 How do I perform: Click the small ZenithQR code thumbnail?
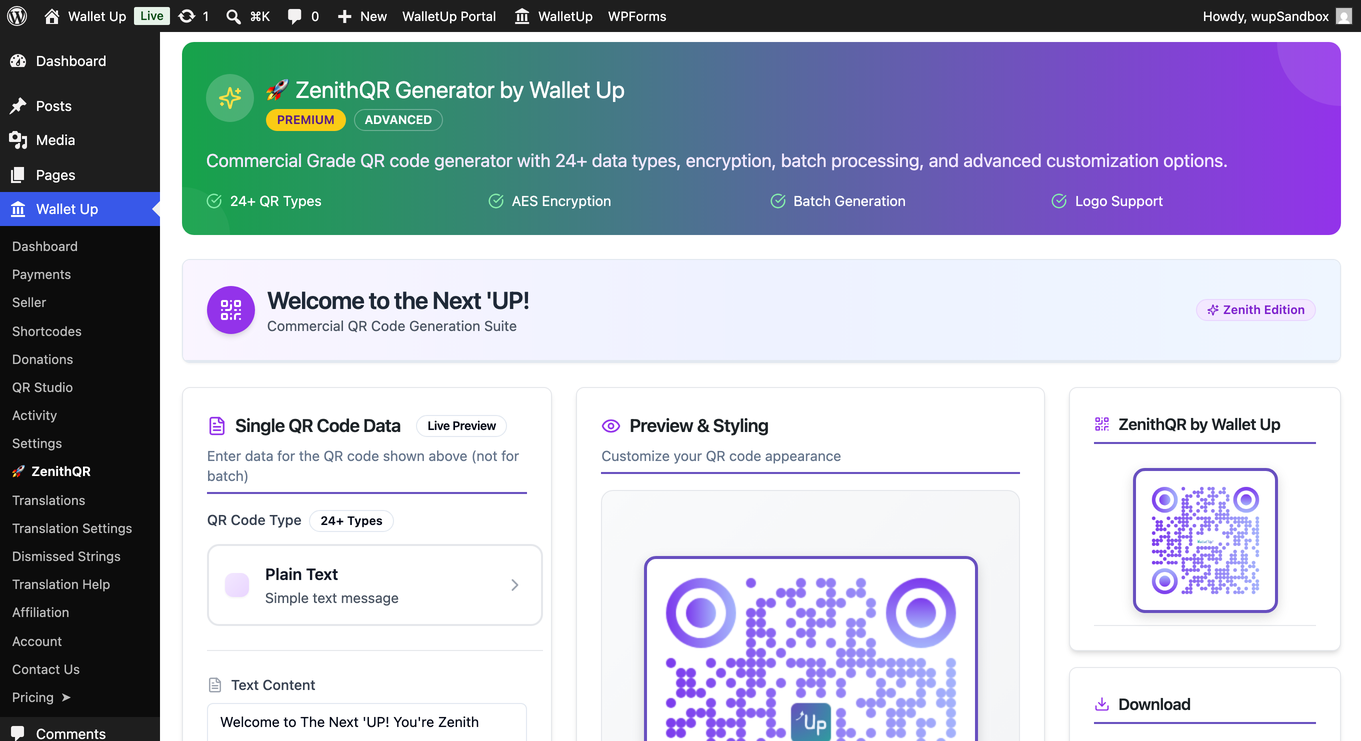1205,540
